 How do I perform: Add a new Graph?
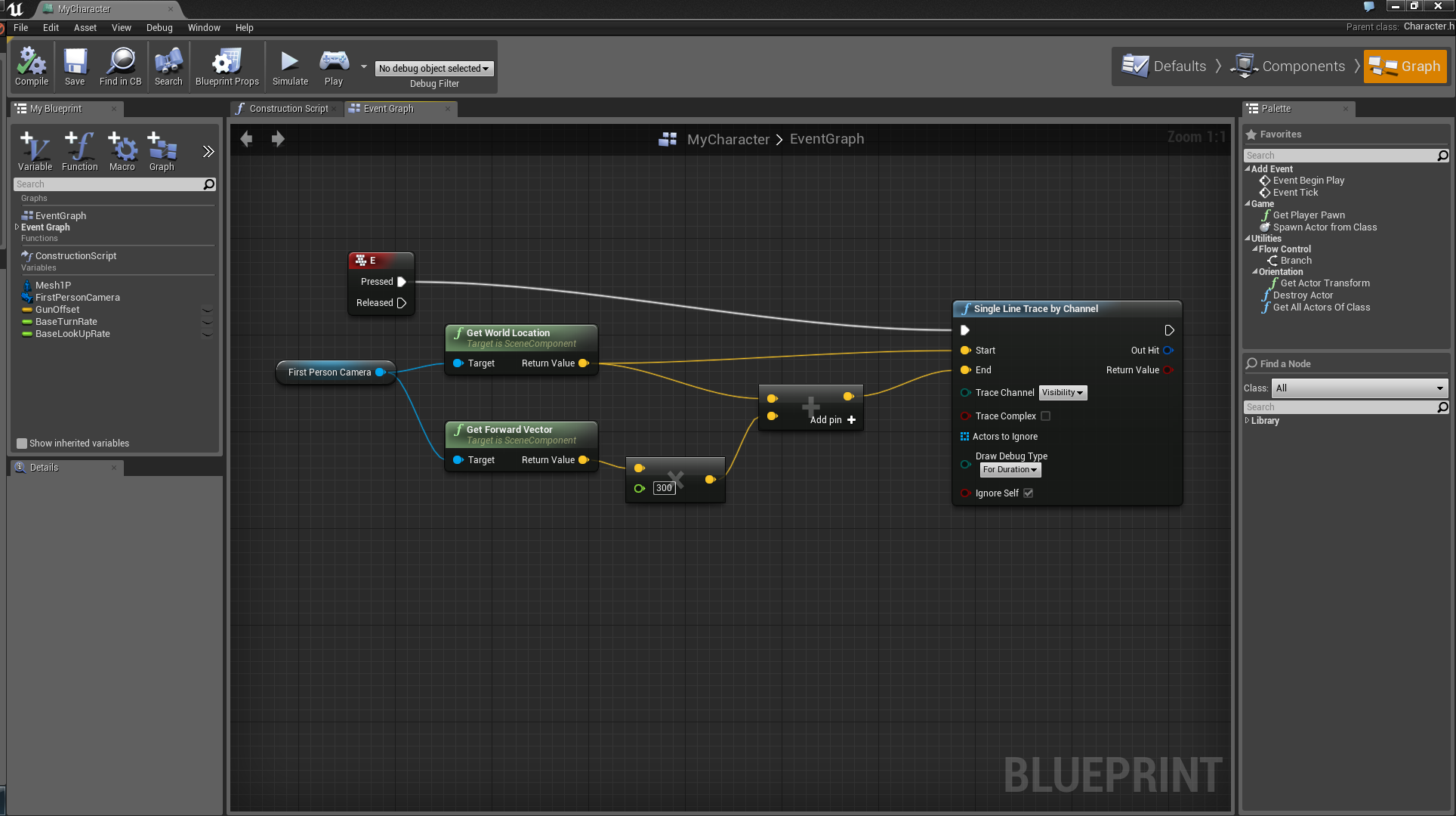tap(162, 151)
